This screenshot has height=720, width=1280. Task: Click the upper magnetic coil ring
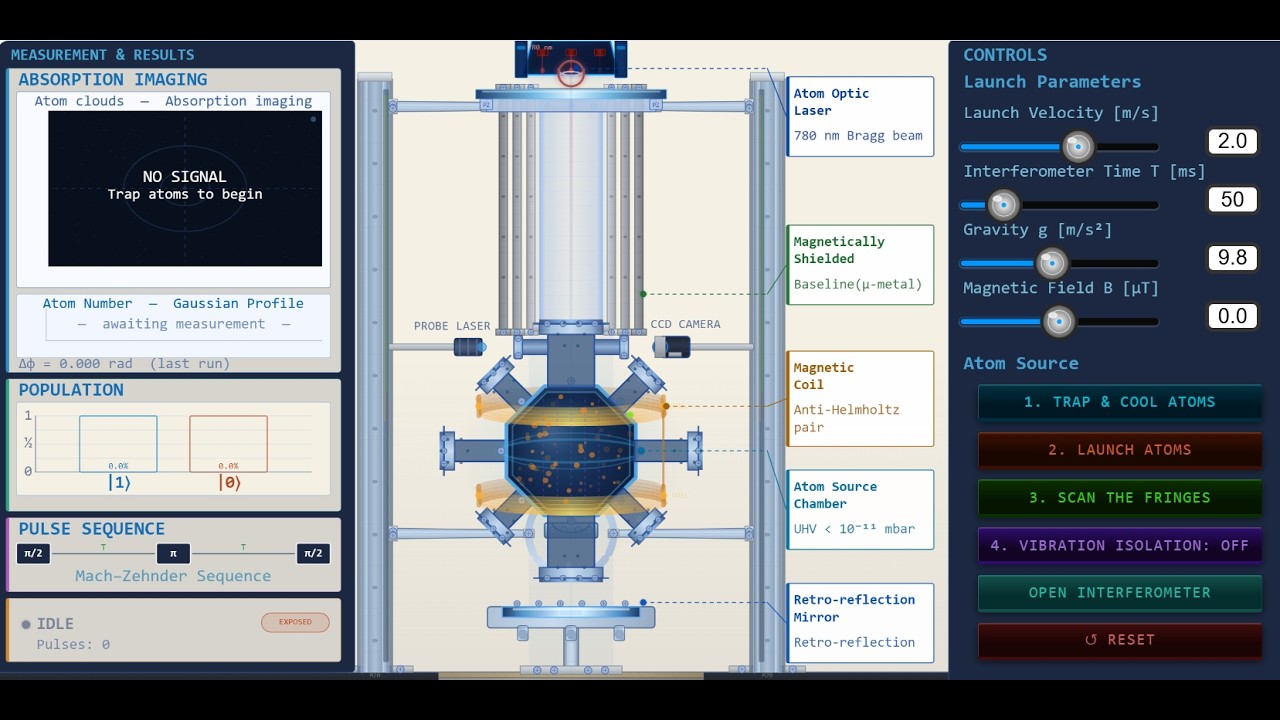pyautogui.click(x=571, y=407)
